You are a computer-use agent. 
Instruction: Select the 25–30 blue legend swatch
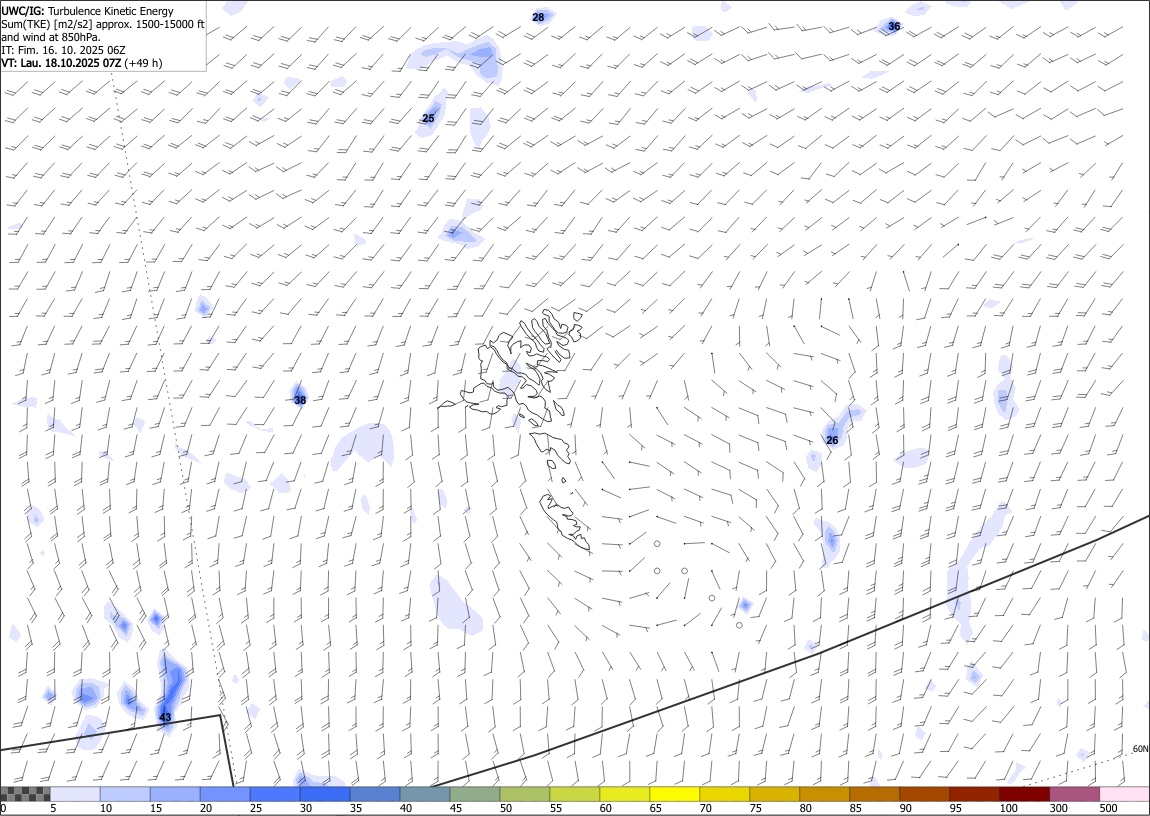(275, 794)
